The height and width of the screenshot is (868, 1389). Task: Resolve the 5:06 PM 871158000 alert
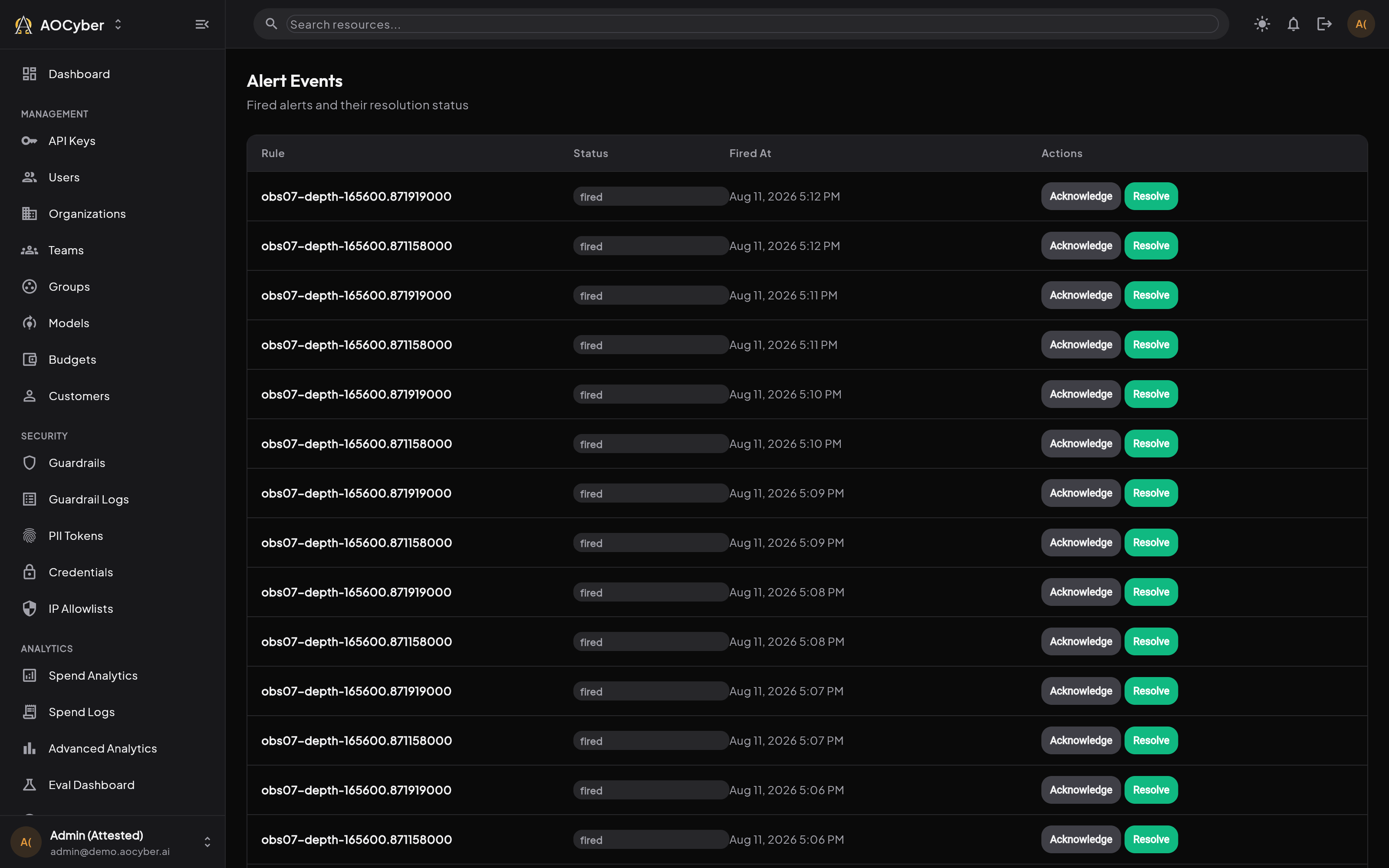point(1151,839)
